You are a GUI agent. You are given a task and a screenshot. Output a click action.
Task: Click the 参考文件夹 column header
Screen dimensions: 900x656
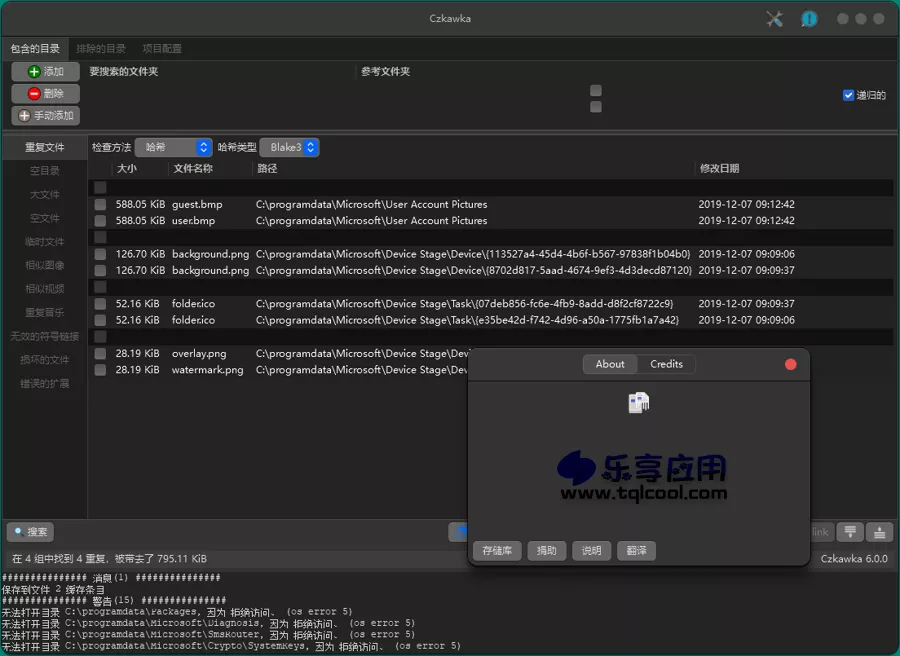coord(386,72)
